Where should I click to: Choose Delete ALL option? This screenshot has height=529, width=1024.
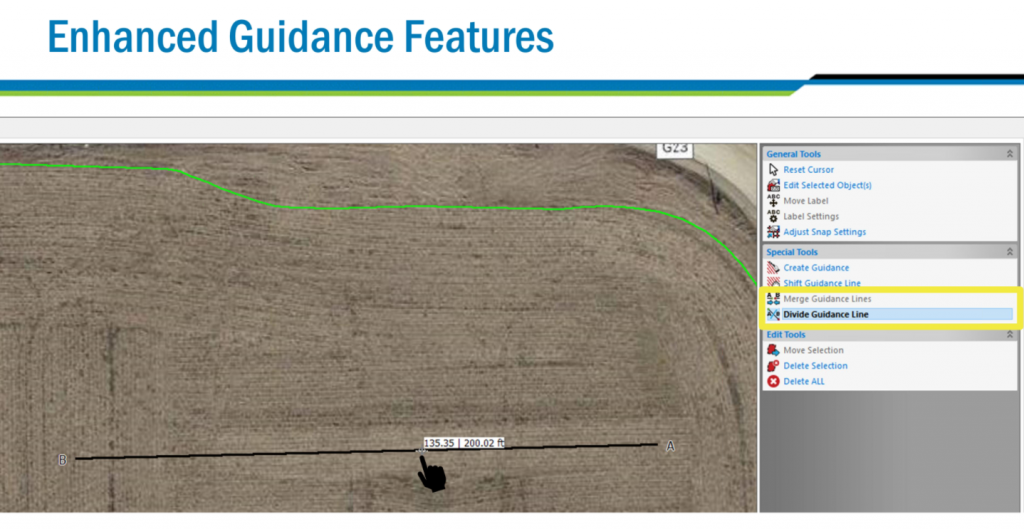coord(804,381)
